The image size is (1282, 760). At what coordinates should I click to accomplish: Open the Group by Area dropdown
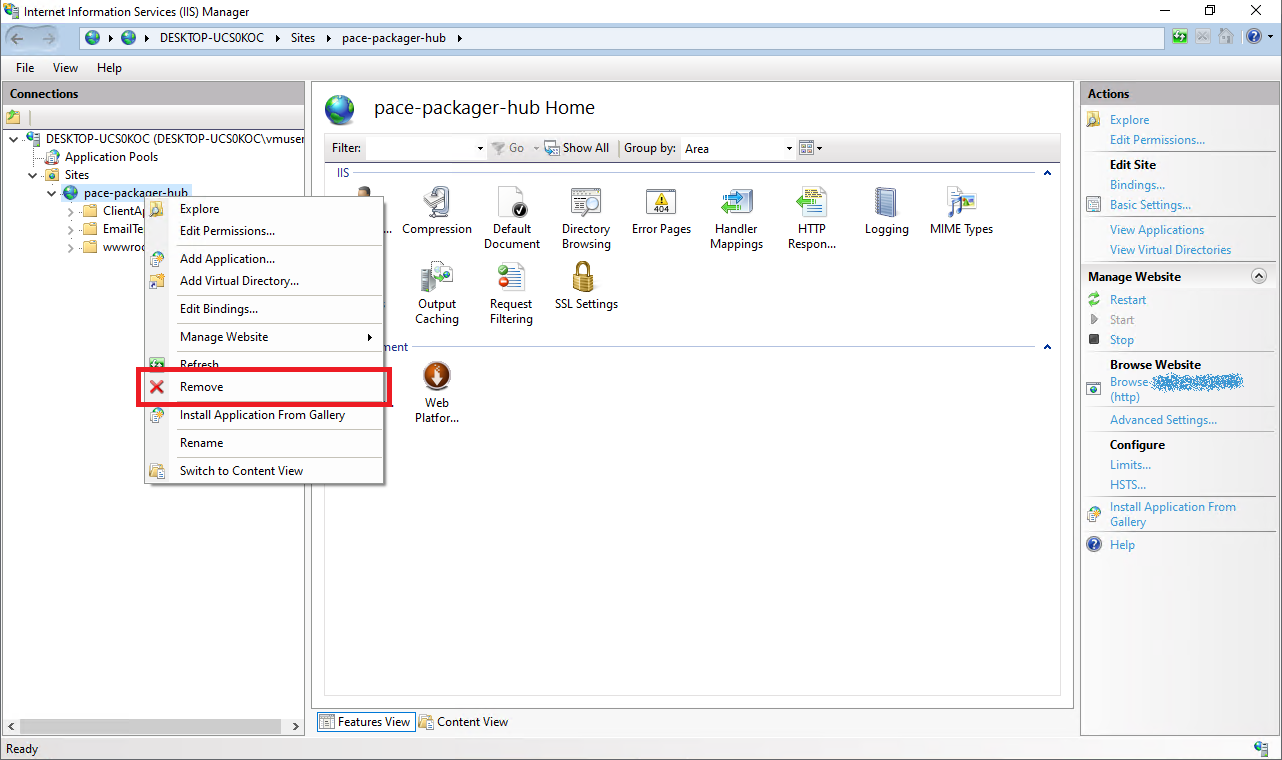[738, 148]
